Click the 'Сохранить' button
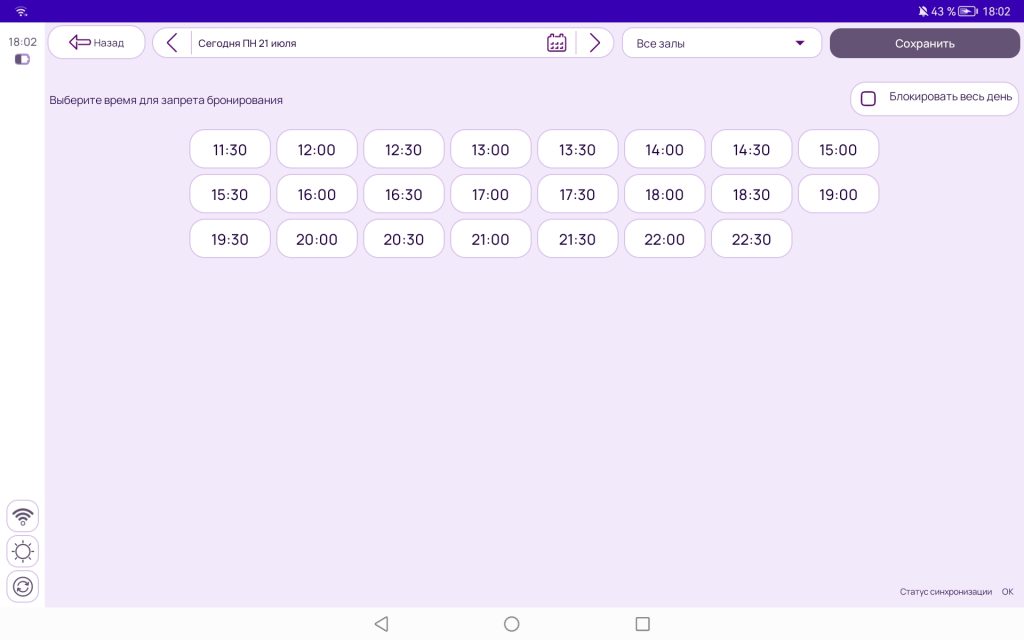1024x640 pixels. 925,43
